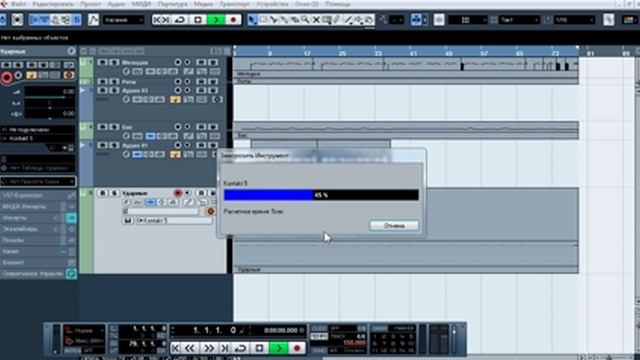Select the Color tool in top toolbar
The width and height of the screenshot is (640, 360).
(x=369, y=20)
